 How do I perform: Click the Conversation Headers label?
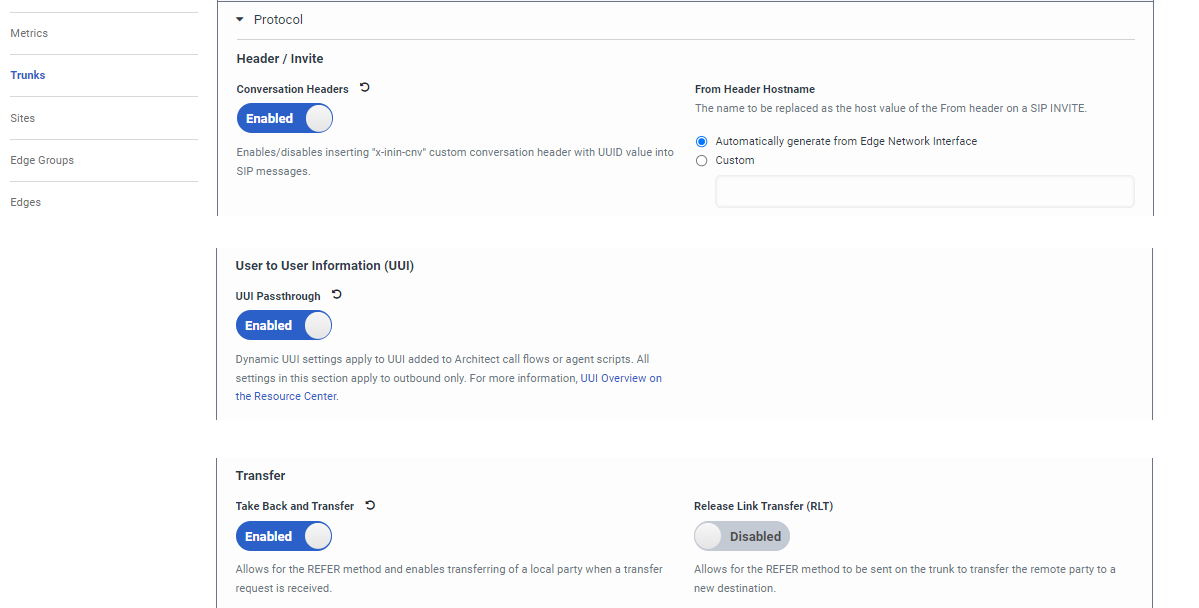pos(292,89)
